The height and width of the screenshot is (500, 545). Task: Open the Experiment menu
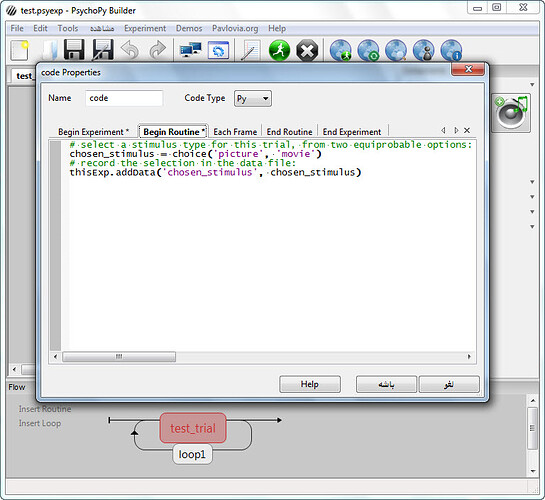tap(145, 28)
